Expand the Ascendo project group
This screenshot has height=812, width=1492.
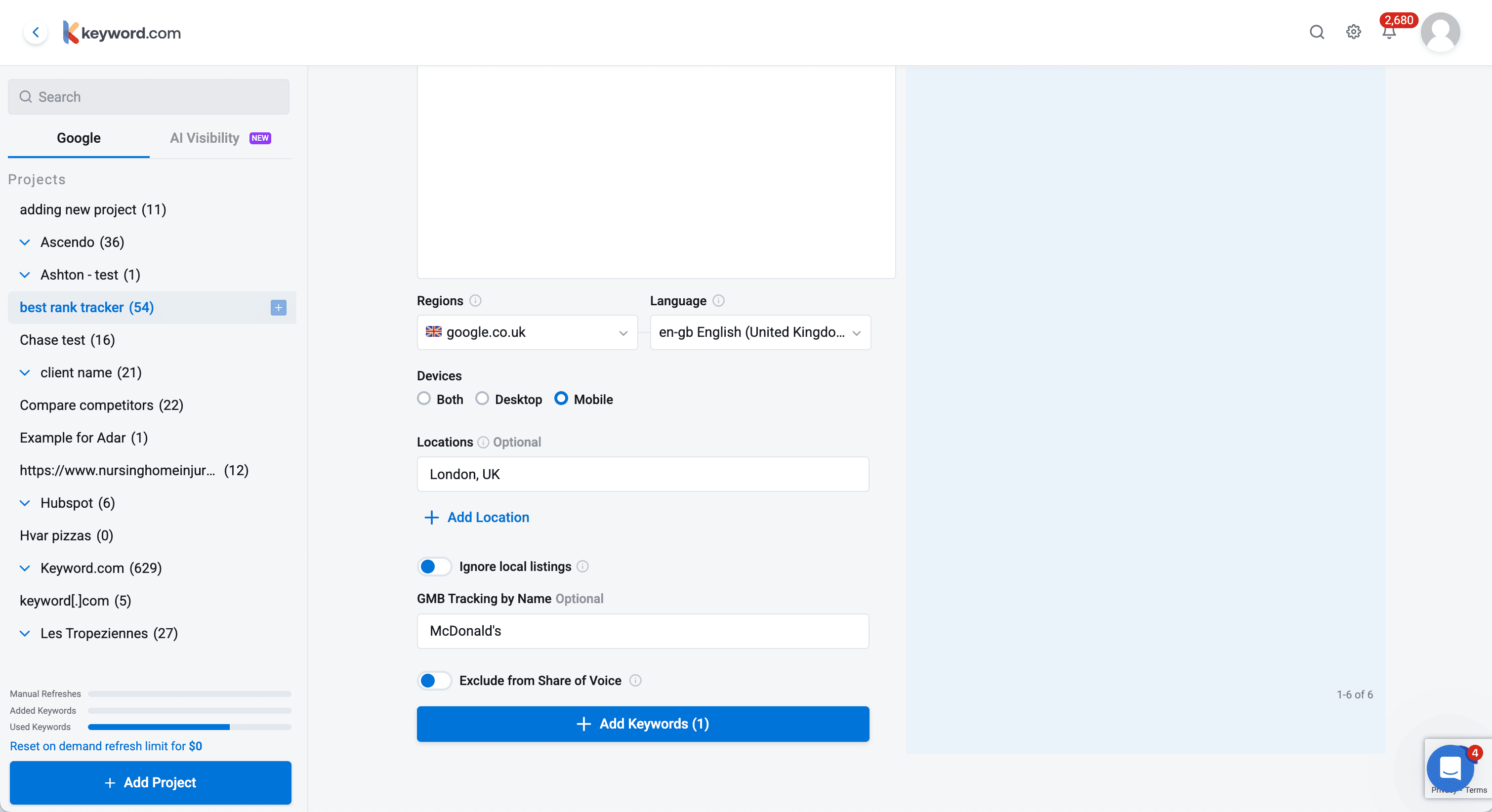pyautogui.click(x=25, y=242)
